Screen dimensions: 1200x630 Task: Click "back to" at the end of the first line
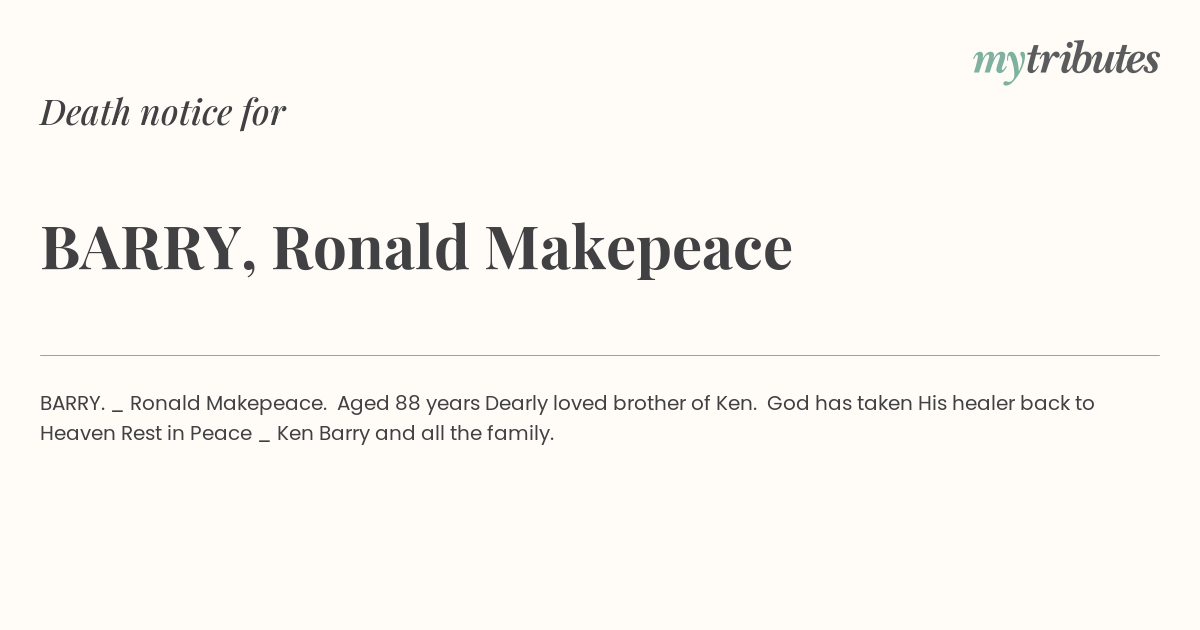click(1062, 403)
